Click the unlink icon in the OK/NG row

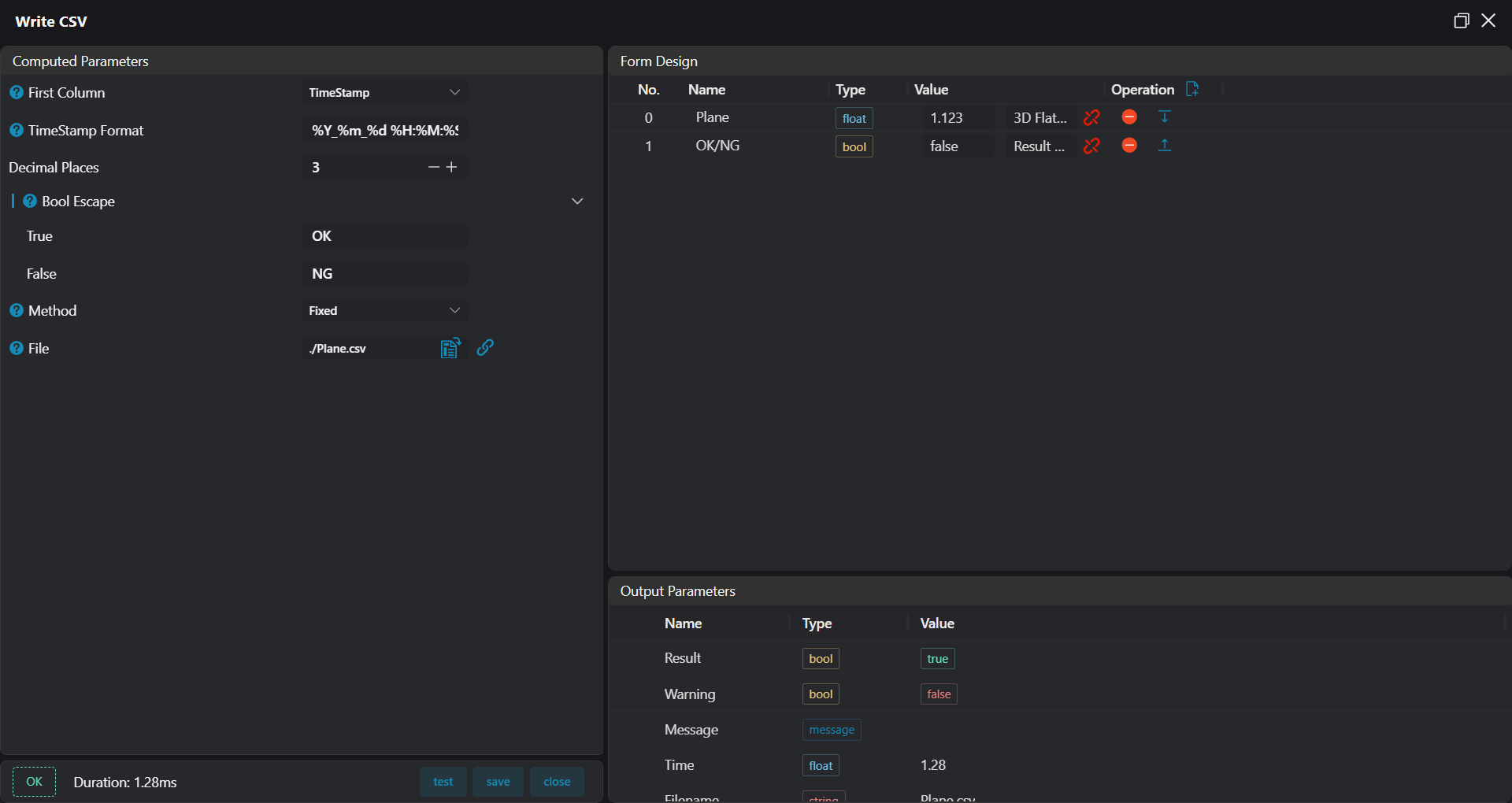tap(1091, 146)
